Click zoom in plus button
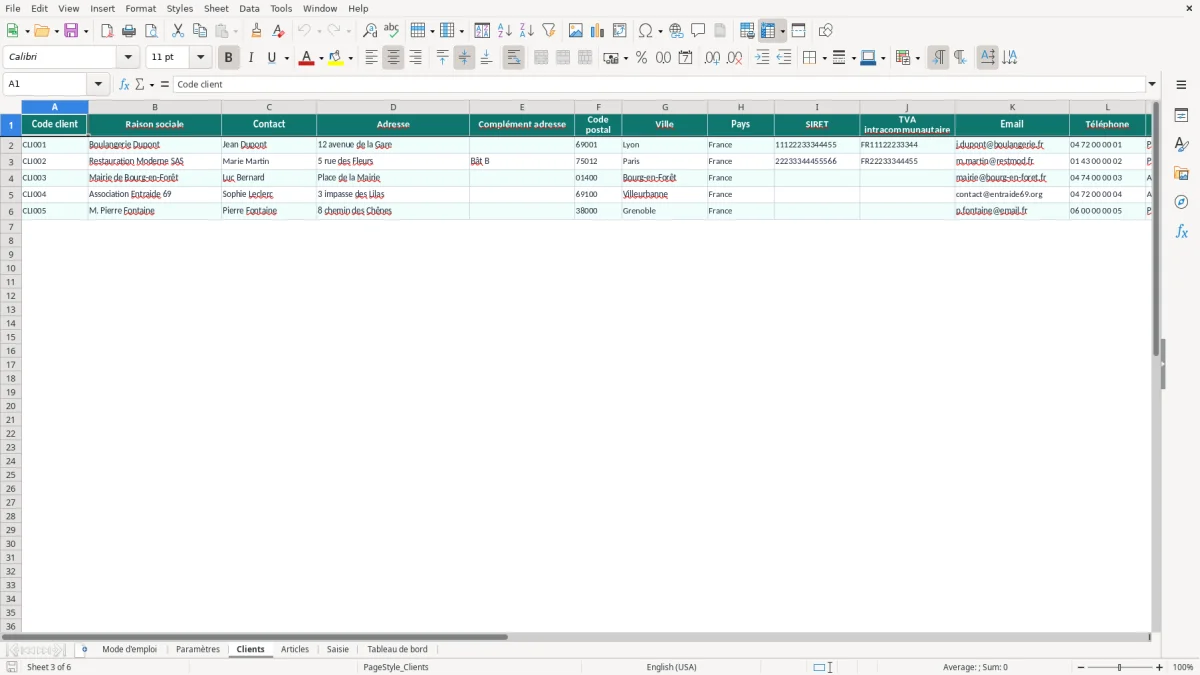The image size is (1200, 675). point(1160,667)
